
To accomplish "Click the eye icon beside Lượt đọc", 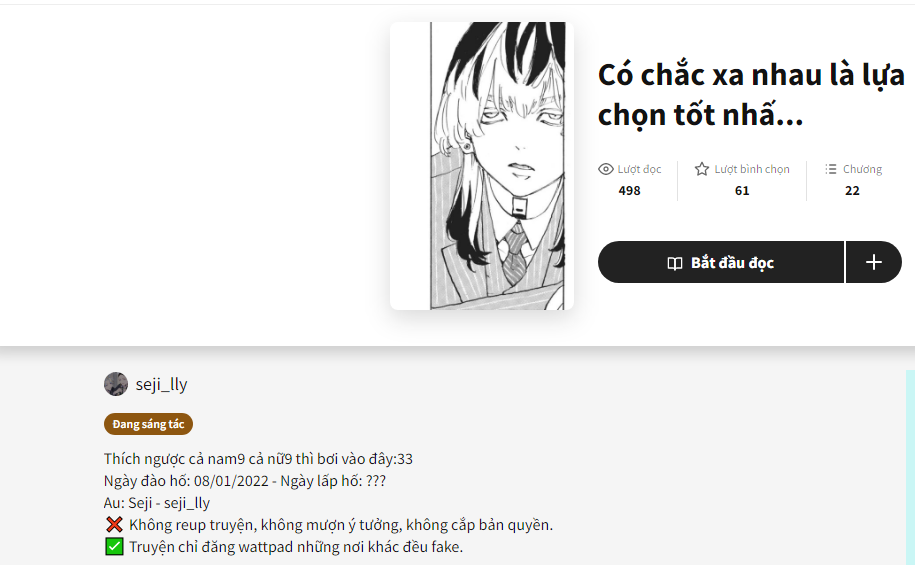I will click(606, 169).
